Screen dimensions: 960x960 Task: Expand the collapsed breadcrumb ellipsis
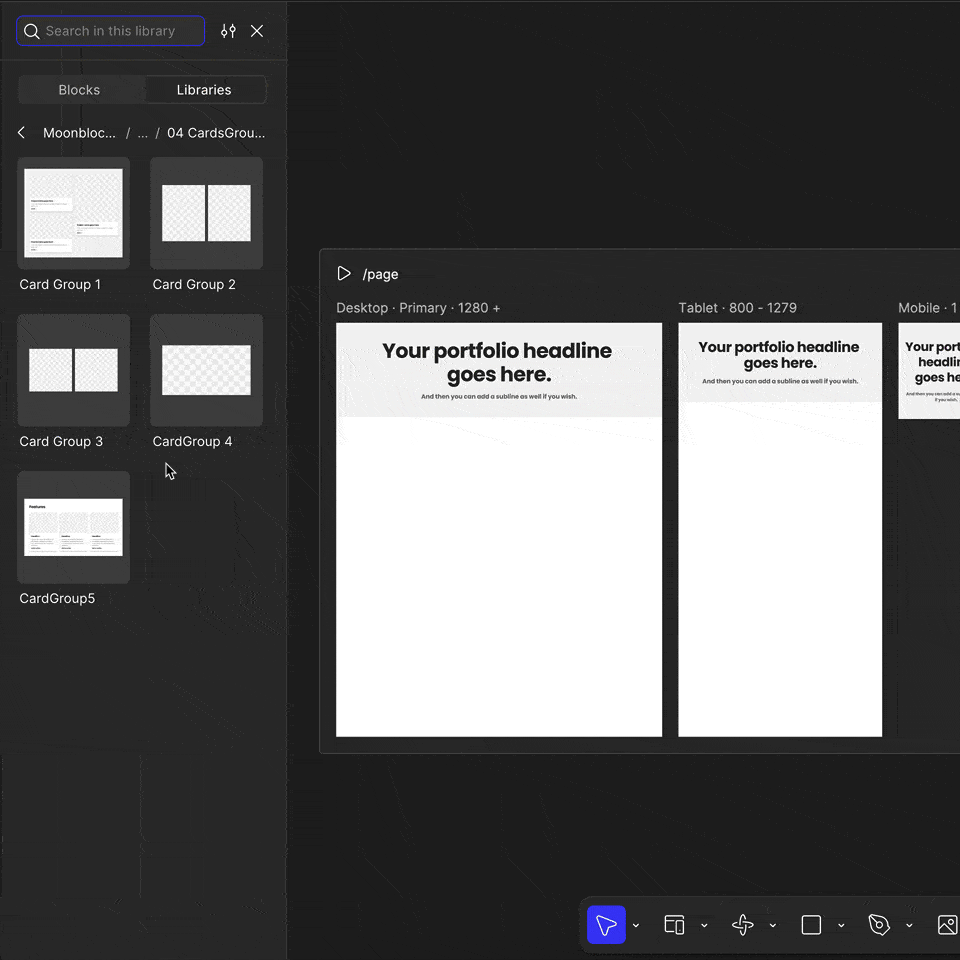coord(142,133)
